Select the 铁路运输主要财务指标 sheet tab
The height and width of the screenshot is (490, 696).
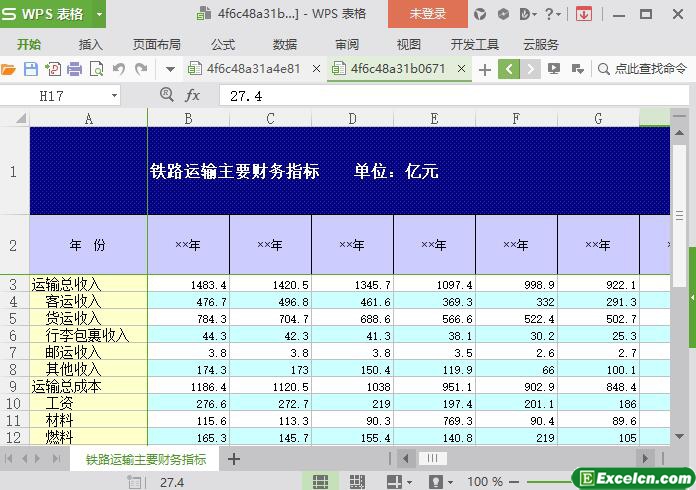(x=146, y=459)
